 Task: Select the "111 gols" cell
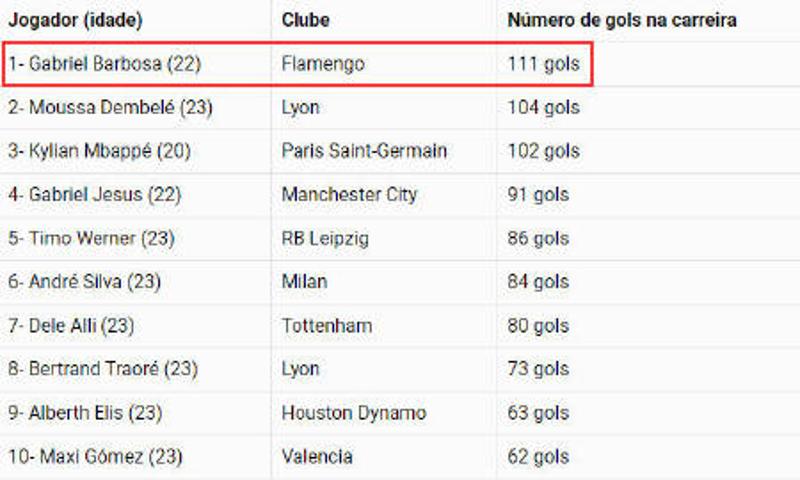[543, 64]
